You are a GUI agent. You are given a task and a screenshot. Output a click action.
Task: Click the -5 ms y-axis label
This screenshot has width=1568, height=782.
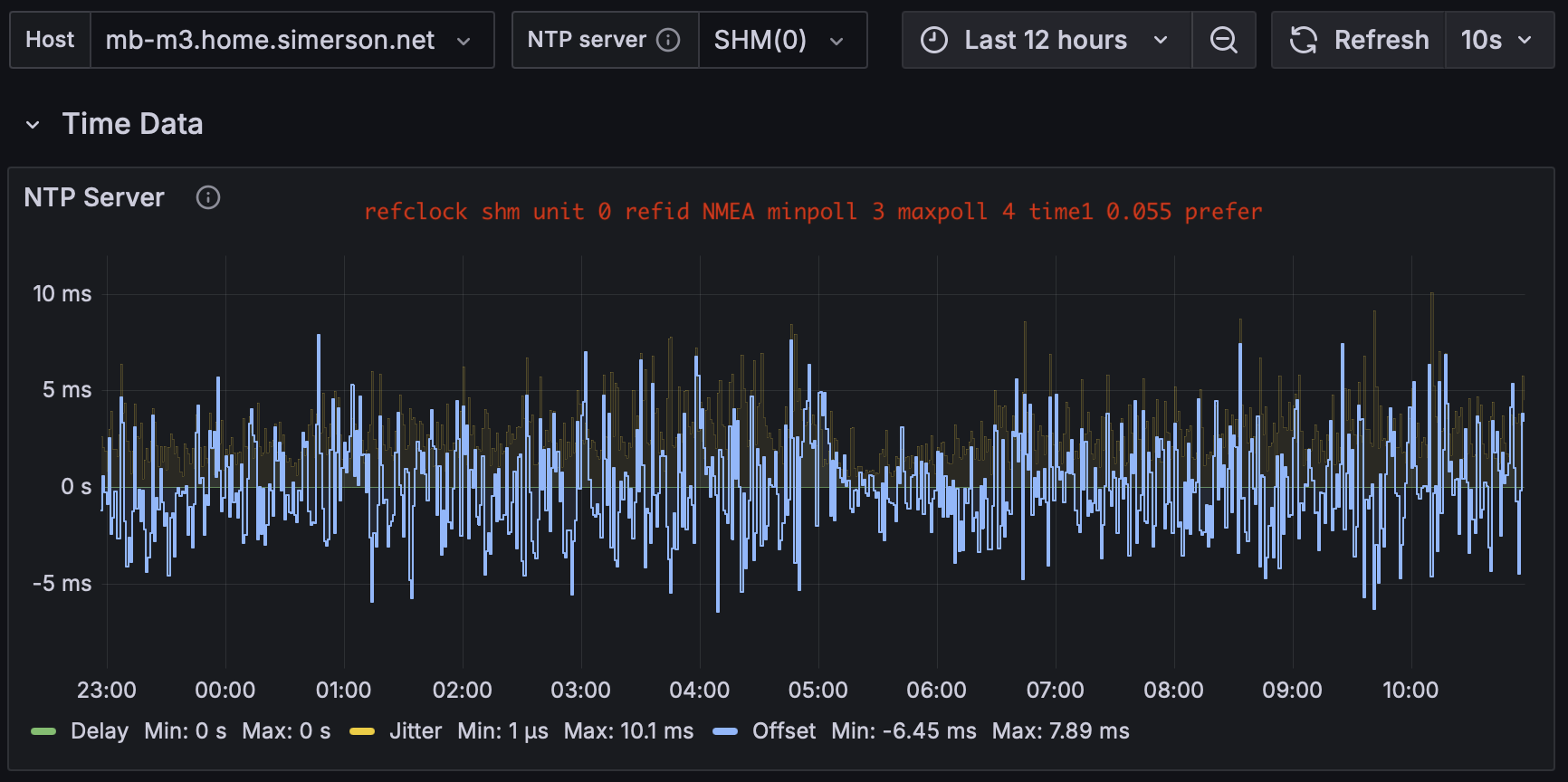(x=62, y=584)
